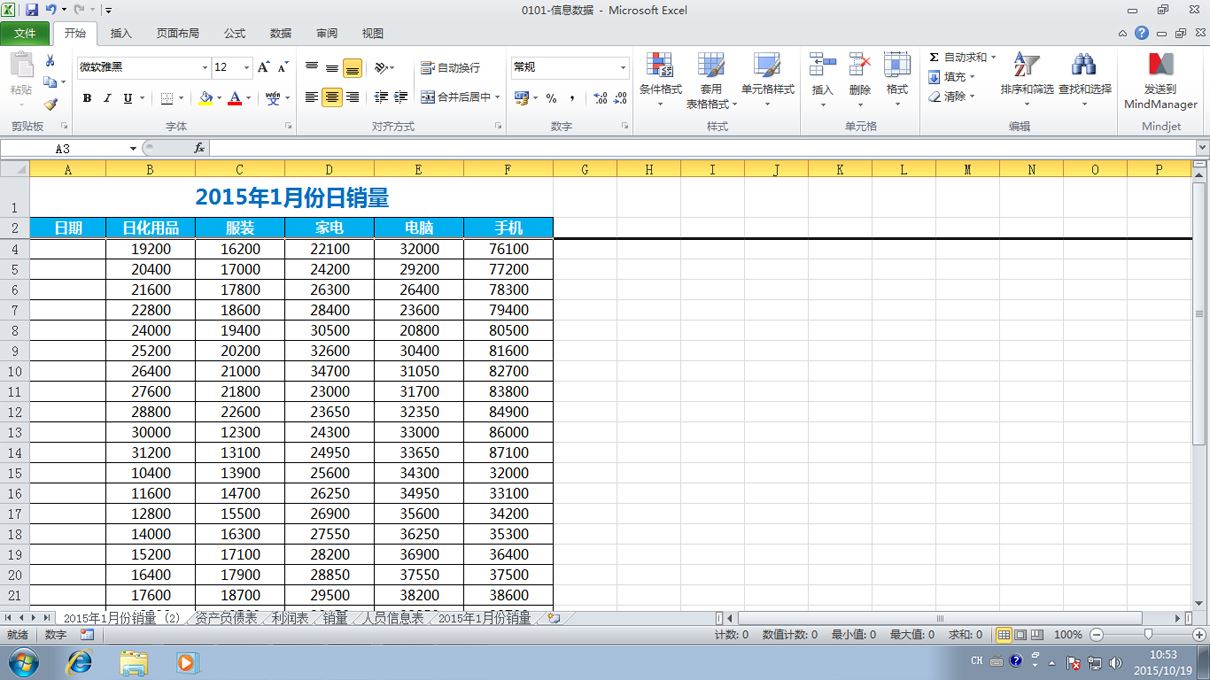Open Sort and Filter (排序和筛选)
This screenshot has height=680, width=1210.
point(1027,79)
